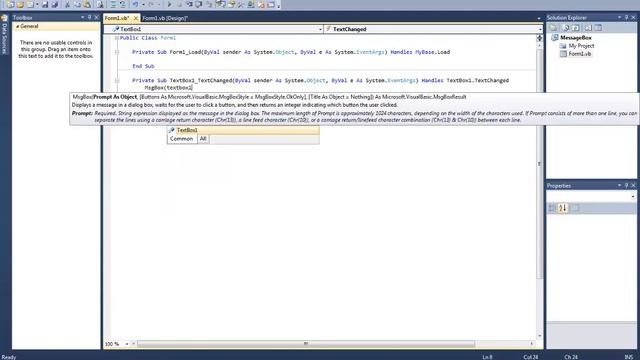Click the Save toolbar icon
Viewport: 640px width, 360px height.
coord(45,4)
